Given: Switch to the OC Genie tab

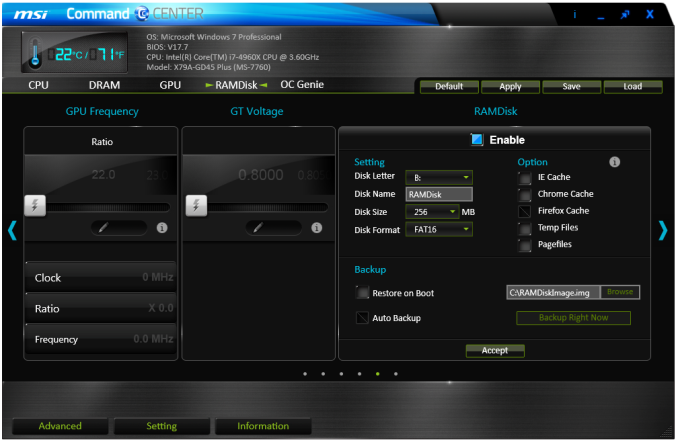Looking at the screenshot, I should 302,84.
